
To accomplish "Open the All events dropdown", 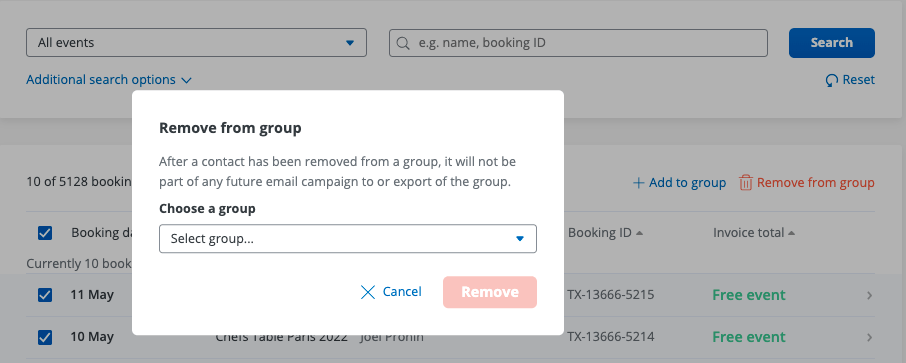I will pyautogui.click(x=196, y=43).
